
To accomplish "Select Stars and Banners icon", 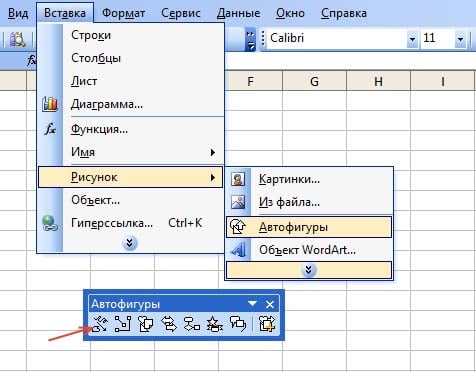I will pos(215,324).
